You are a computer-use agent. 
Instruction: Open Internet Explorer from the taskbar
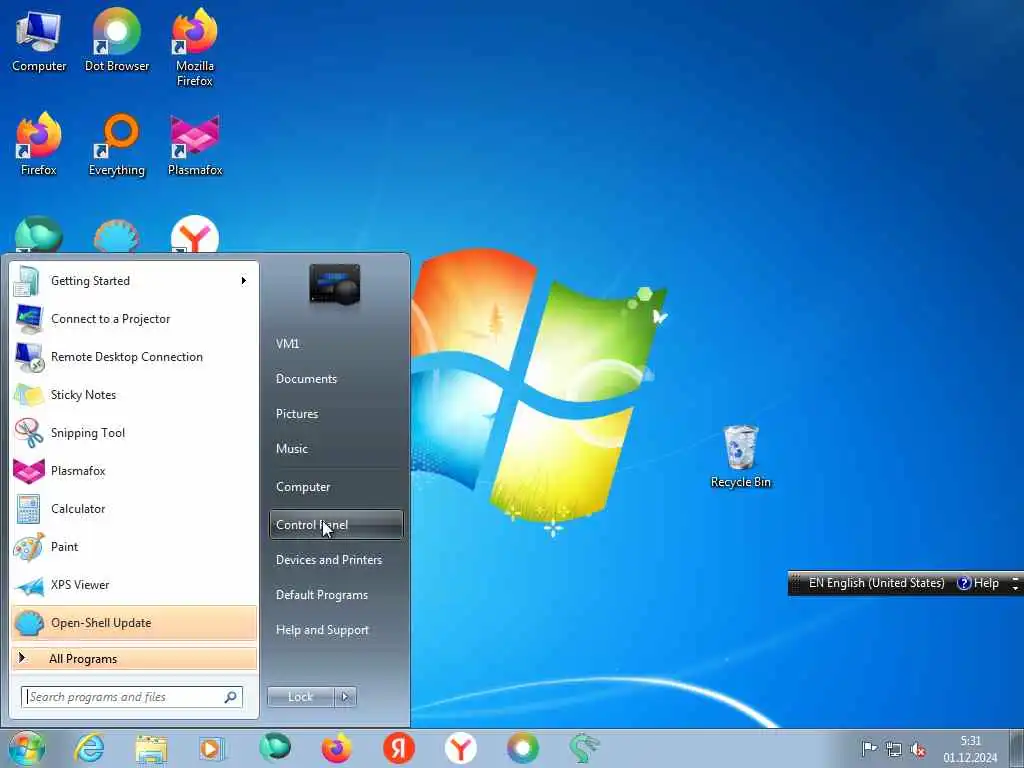point(89,748)
